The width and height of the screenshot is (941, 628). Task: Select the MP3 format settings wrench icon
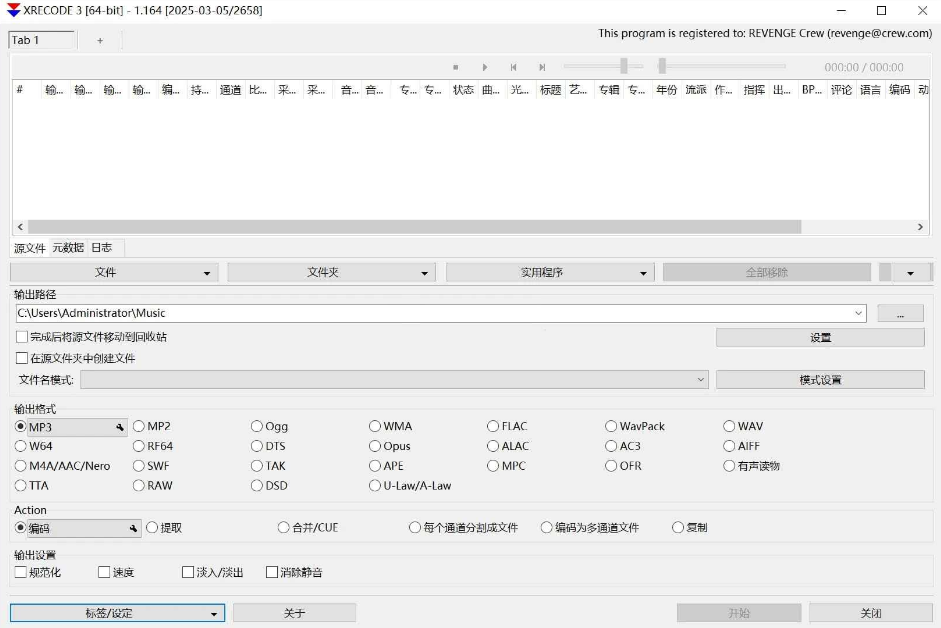119,426
